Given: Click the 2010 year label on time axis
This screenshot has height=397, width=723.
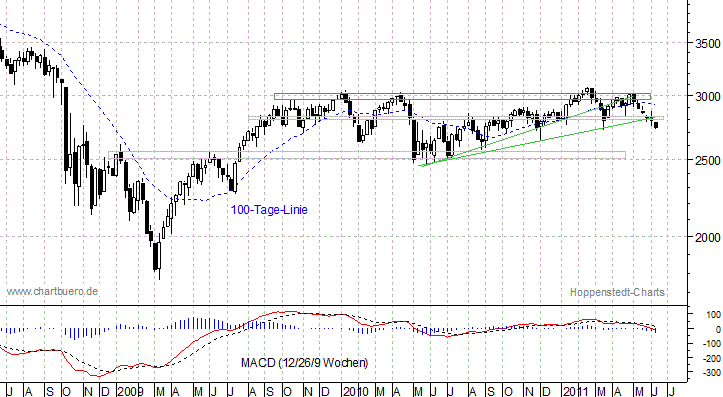Looking at the screenshot, I should pyautogui.click(x=356, y=392).
